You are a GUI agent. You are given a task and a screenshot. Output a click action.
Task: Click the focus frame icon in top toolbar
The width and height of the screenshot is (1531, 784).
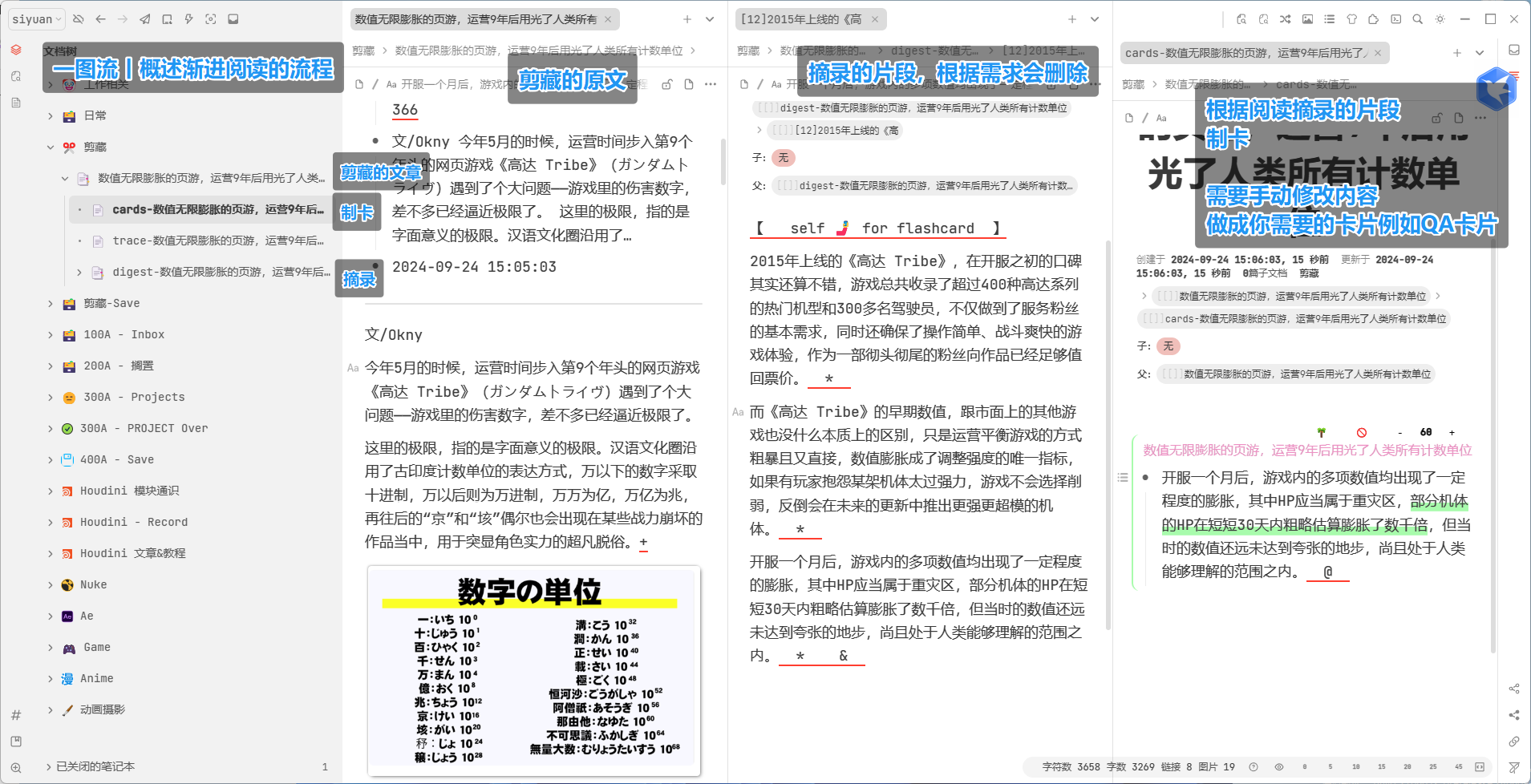211,19
